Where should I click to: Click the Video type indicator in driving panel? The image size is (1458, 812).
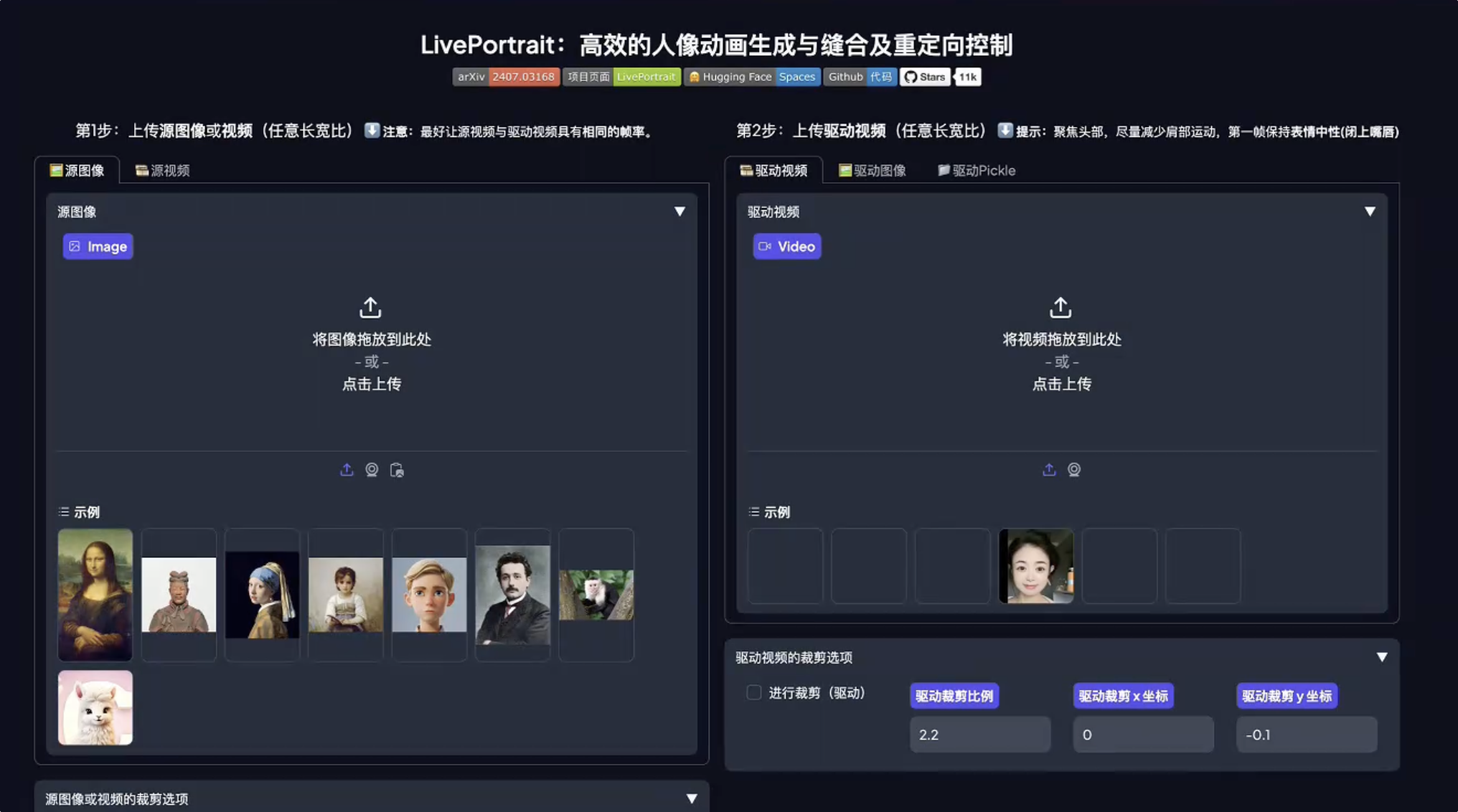pyautogui.click(x=786, y=246)
